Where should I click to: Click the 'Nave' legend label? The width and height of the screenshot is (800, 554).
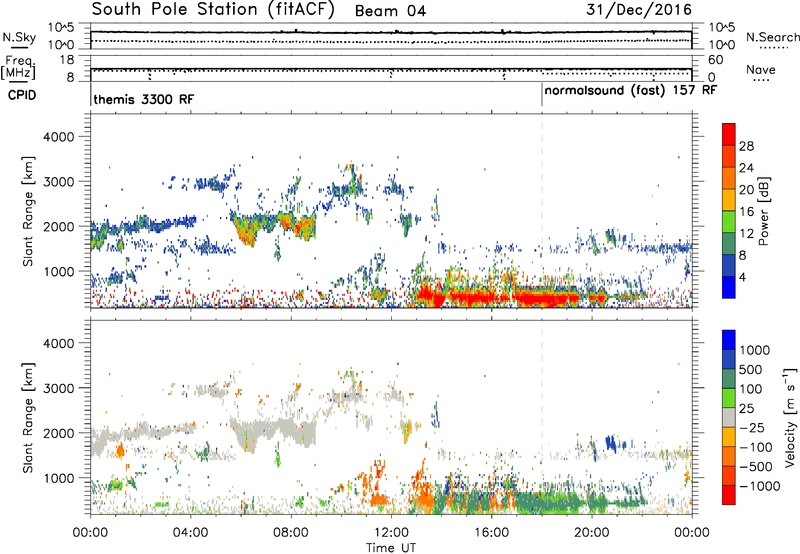(x=761, y=70)
